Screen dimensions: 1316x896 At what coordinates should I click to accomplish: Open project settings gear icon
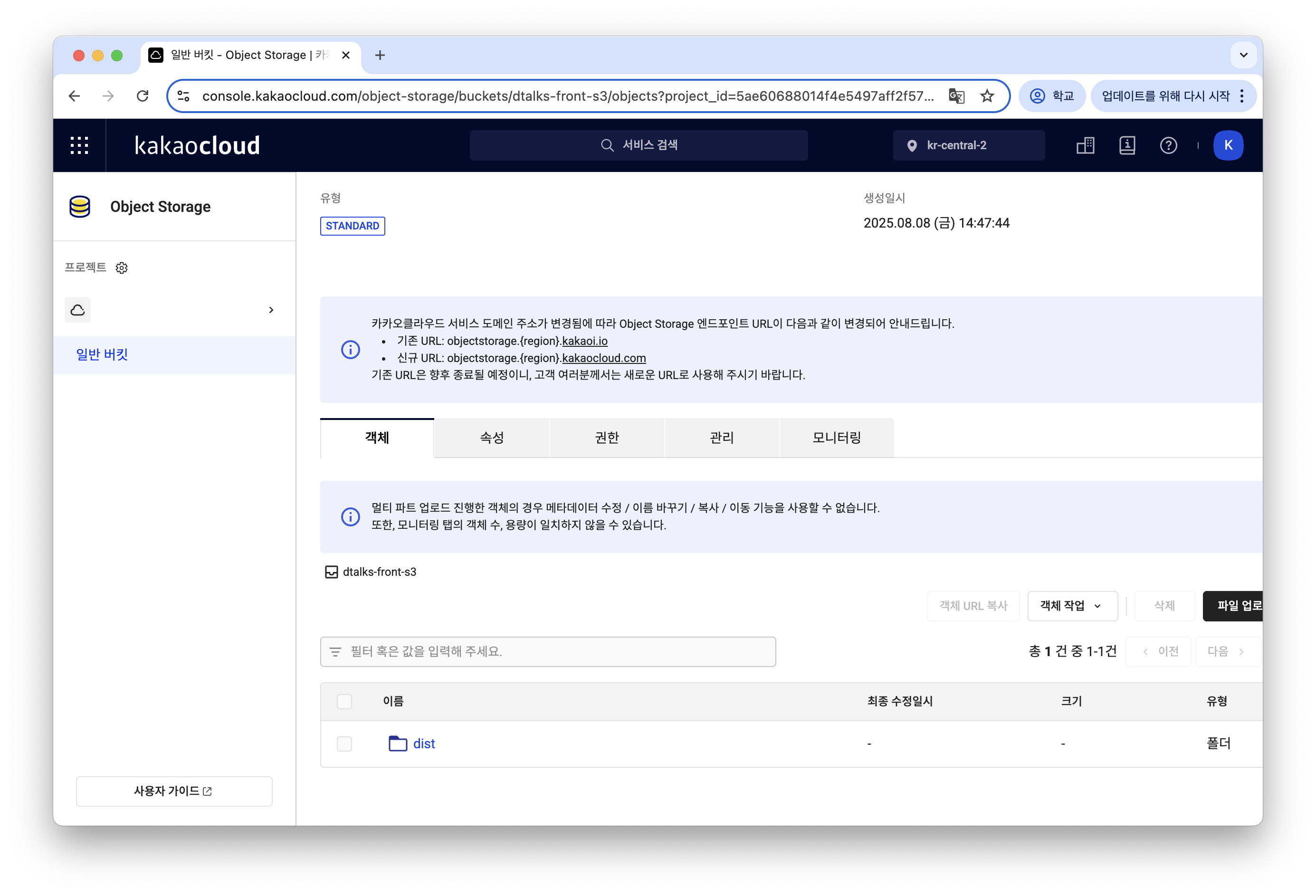pos(122,268)
